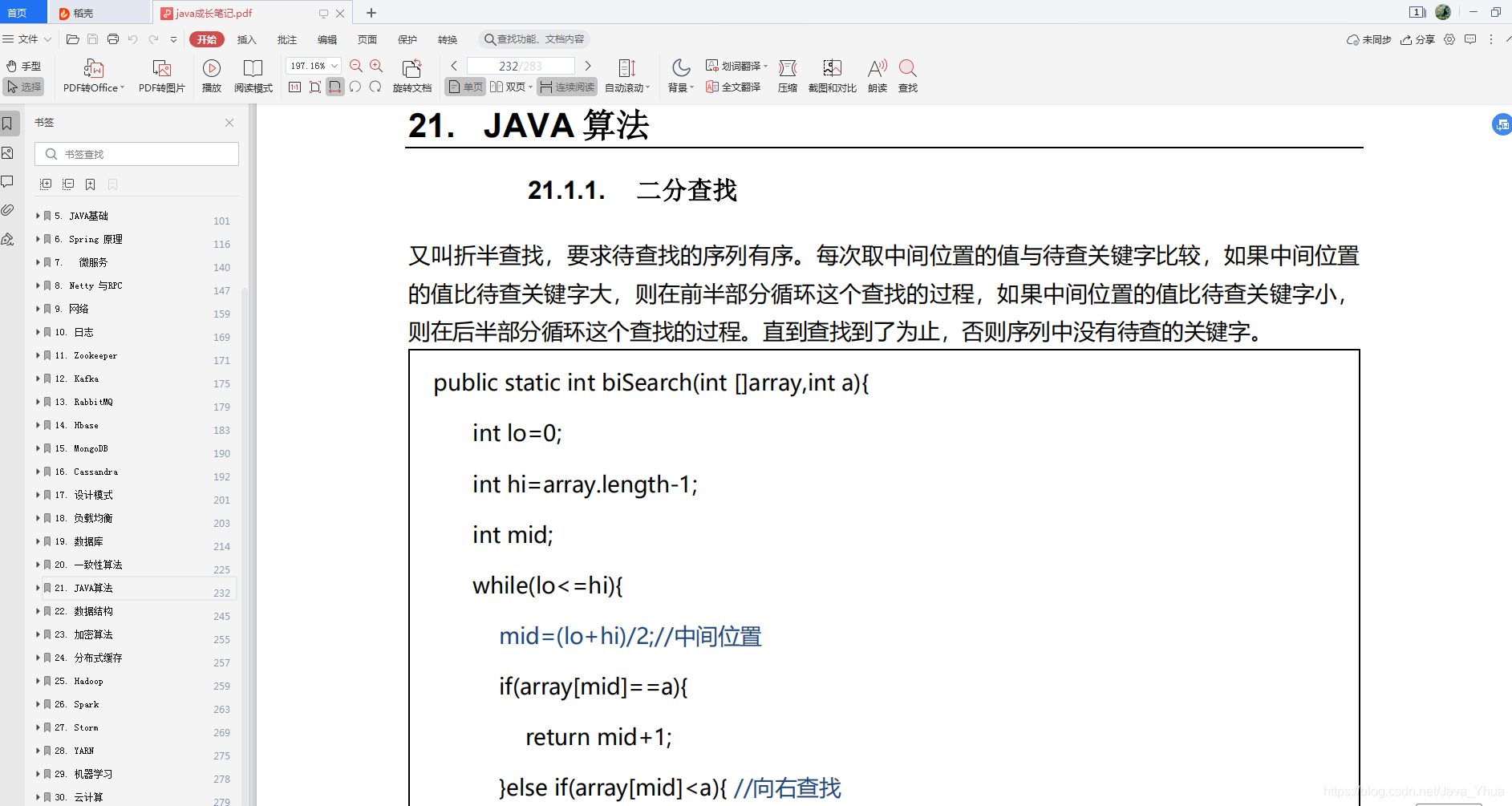Screen dimensions: 1512x806
Task: Open the 稻壳 tab
Action: click(99, 13)
